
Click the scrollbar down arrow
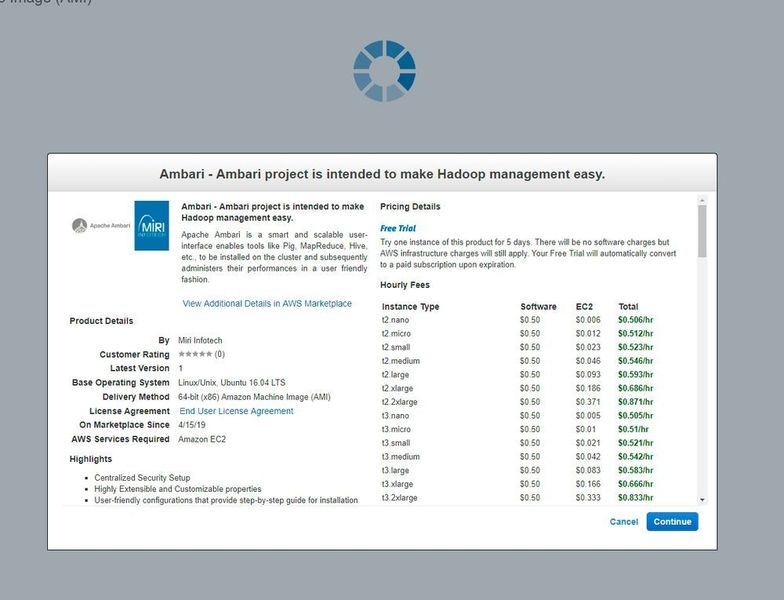click(702, 500)
